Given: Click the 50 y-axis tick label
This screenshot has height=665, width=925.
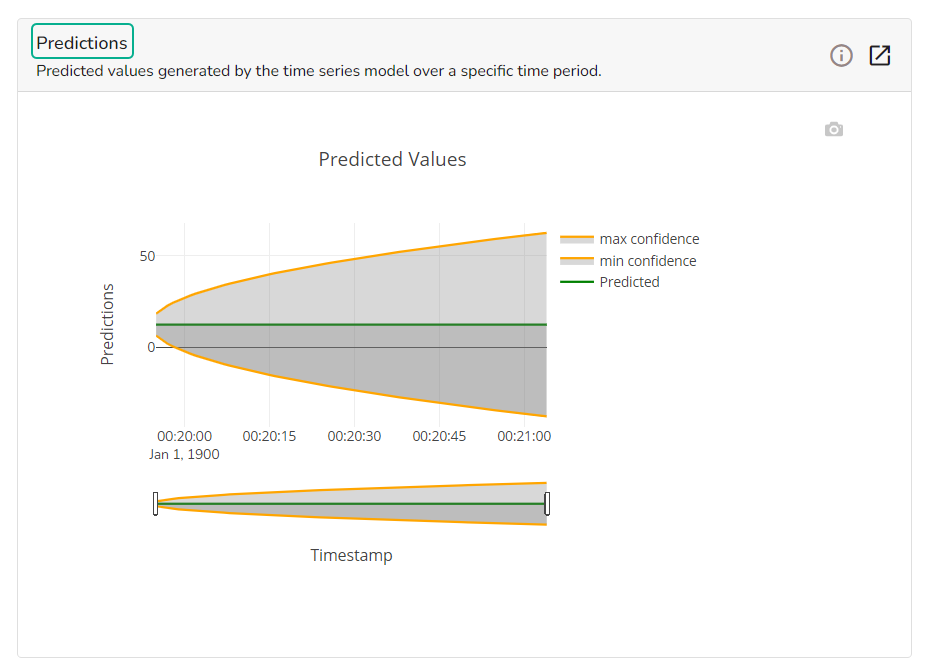Looking at the screenshot, I should [x=147, y=256].
